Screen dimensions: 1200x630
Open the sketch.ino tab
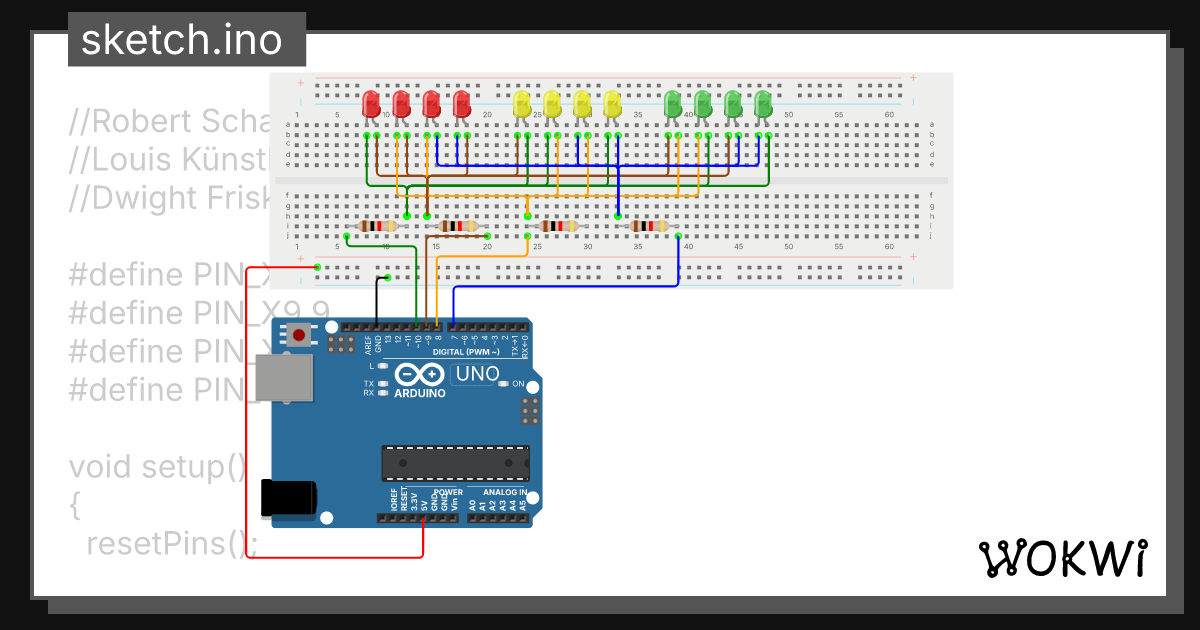click(x=187, y=40)
